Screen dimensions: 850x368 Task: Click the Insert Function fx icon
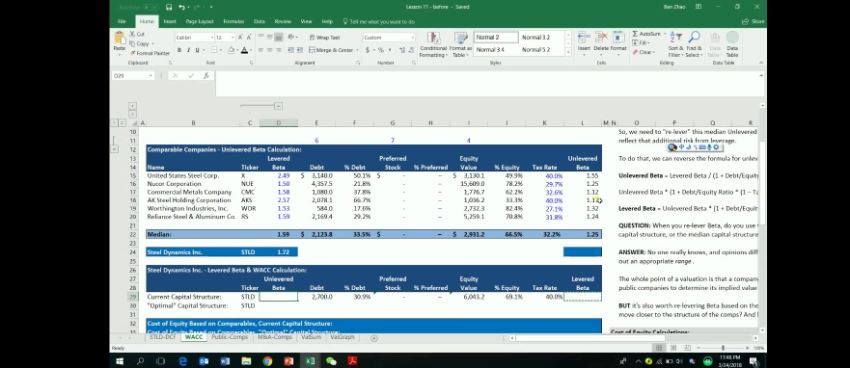coord(206,76)
